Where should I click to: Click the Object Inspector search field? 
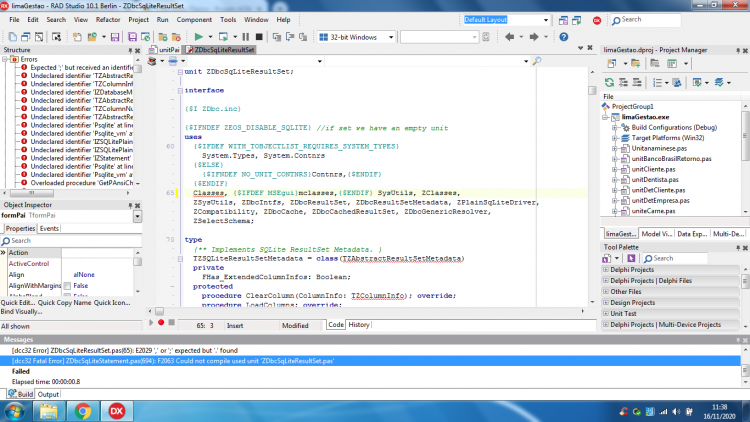click(71, 241)
